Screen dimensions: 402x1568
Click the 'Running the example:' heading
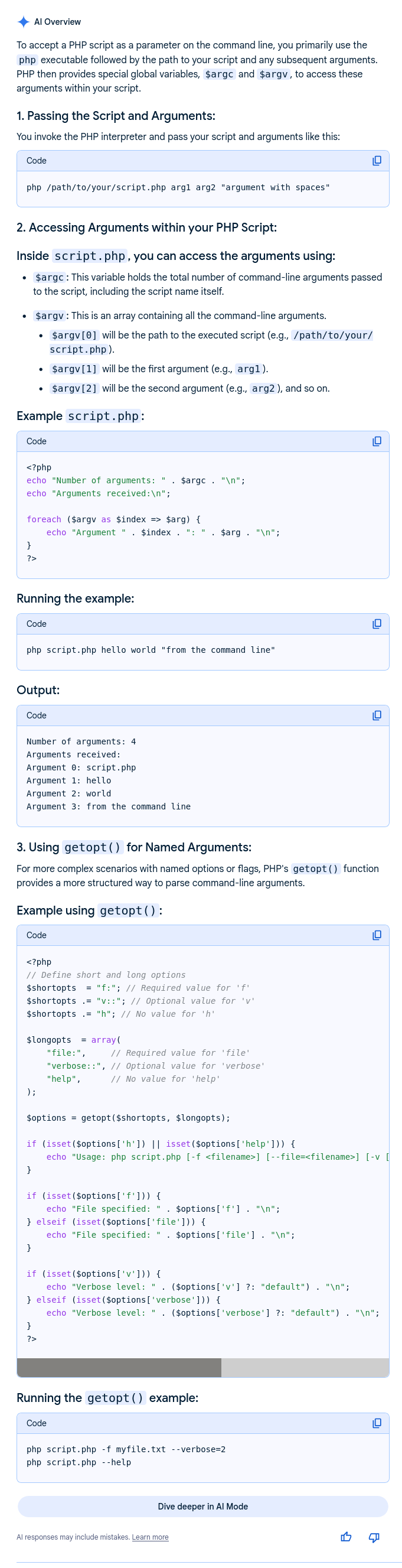(75, 598)
